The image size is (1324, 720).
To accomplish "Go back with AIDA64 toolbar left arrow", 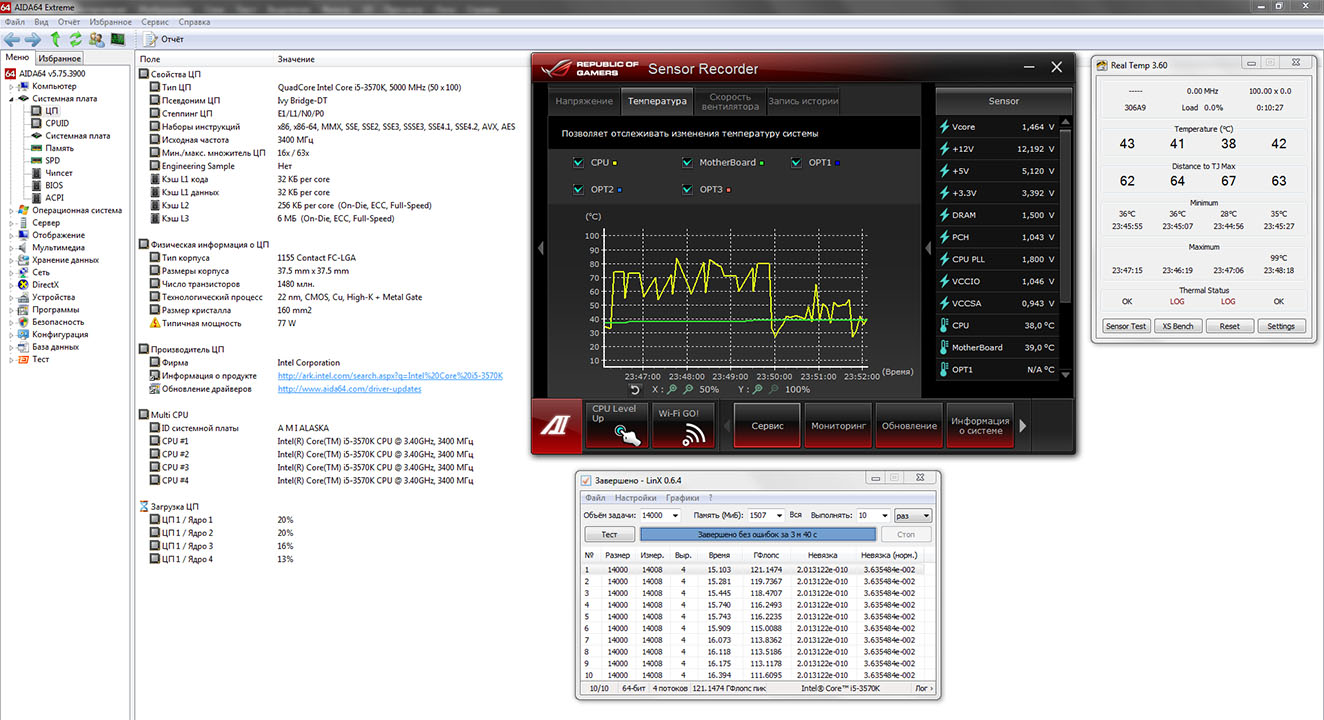I will (11, 39).
